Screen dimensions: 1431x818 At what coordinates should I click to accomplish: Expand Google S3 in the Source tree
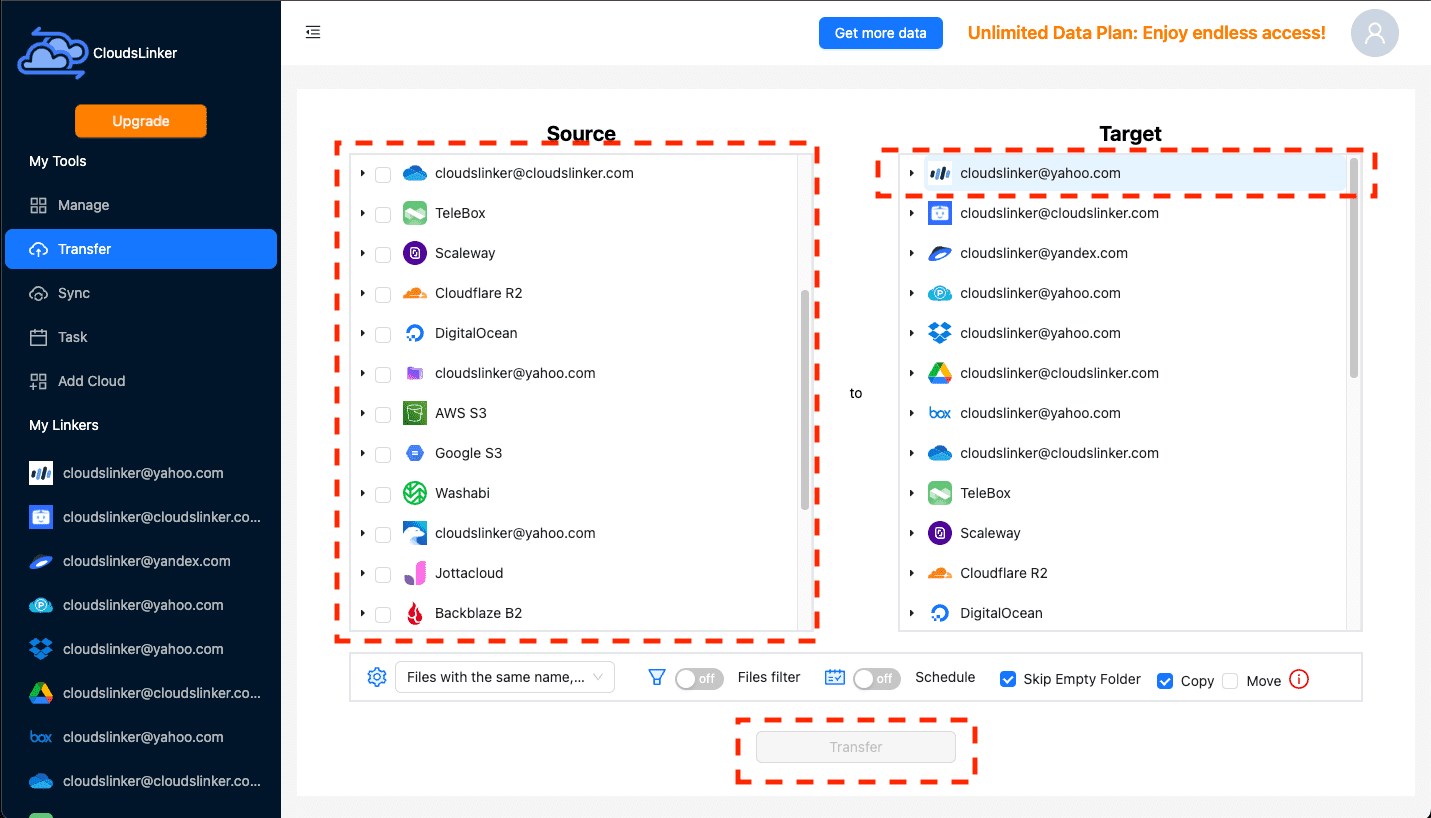tap(362, 453)
